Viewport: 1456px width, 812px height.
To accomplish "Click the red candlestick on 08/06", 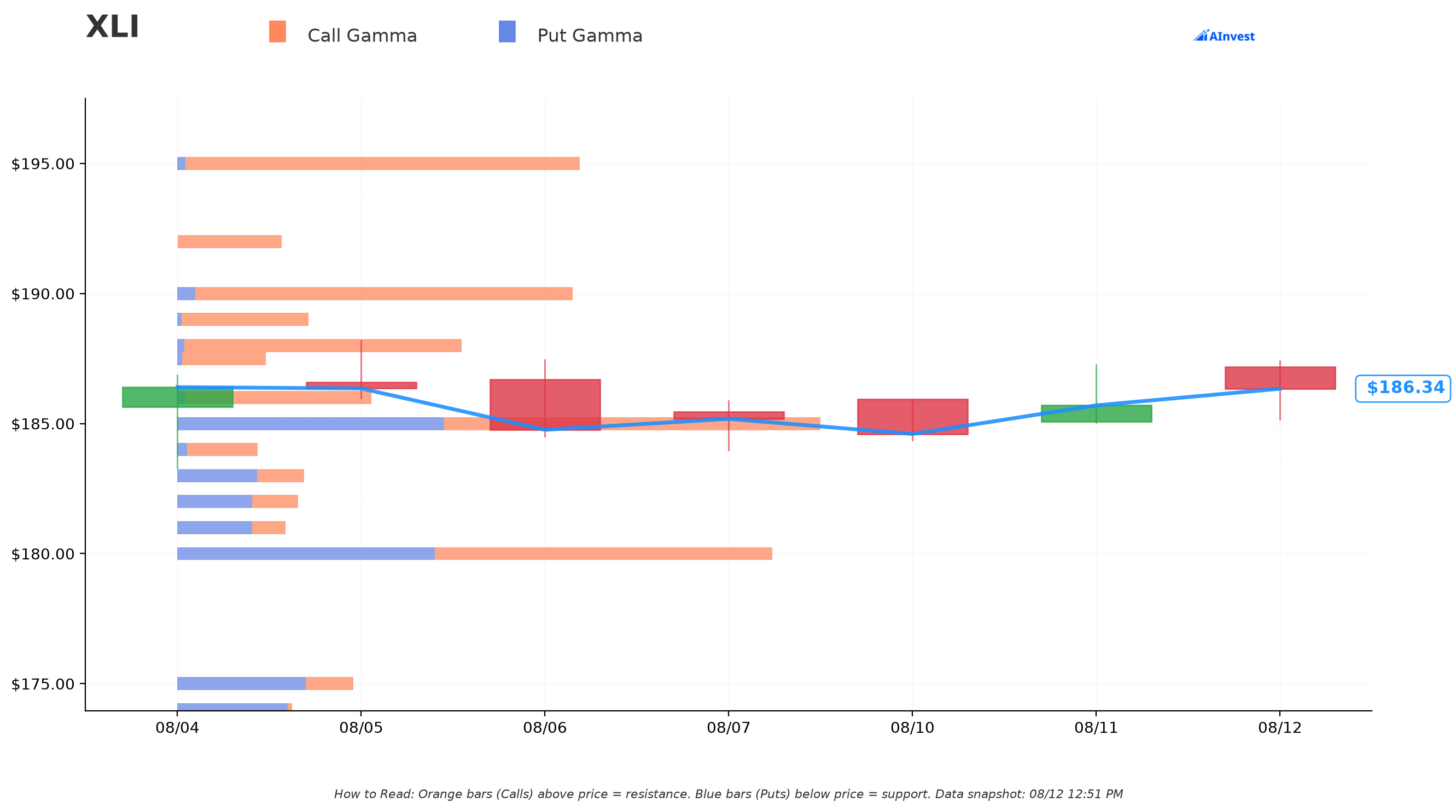I will (545, 405).
